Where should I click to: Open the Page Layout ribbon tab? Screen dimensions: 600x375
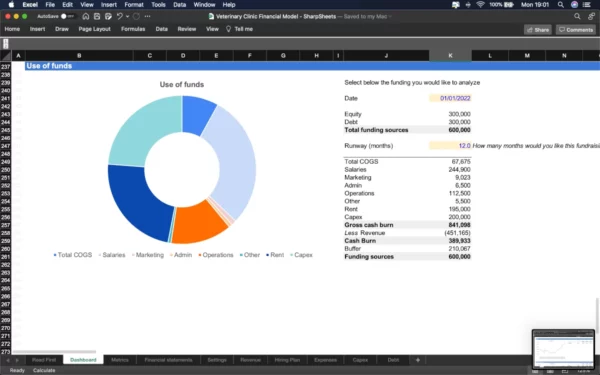pos(95,29)
